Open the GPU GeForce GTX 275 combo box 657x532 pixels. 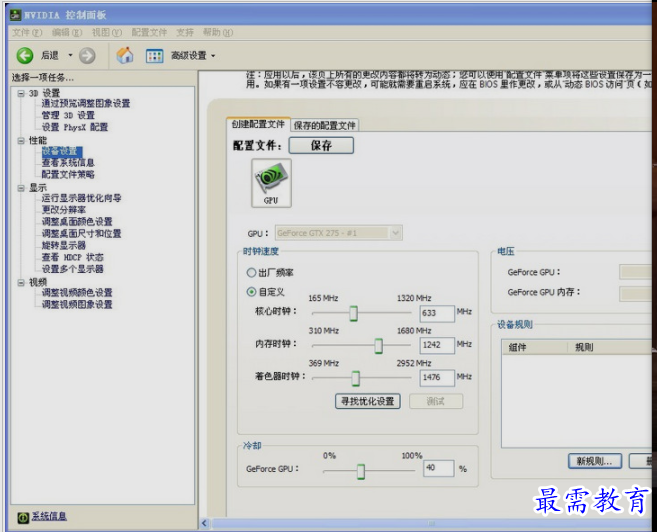[339, 233]
